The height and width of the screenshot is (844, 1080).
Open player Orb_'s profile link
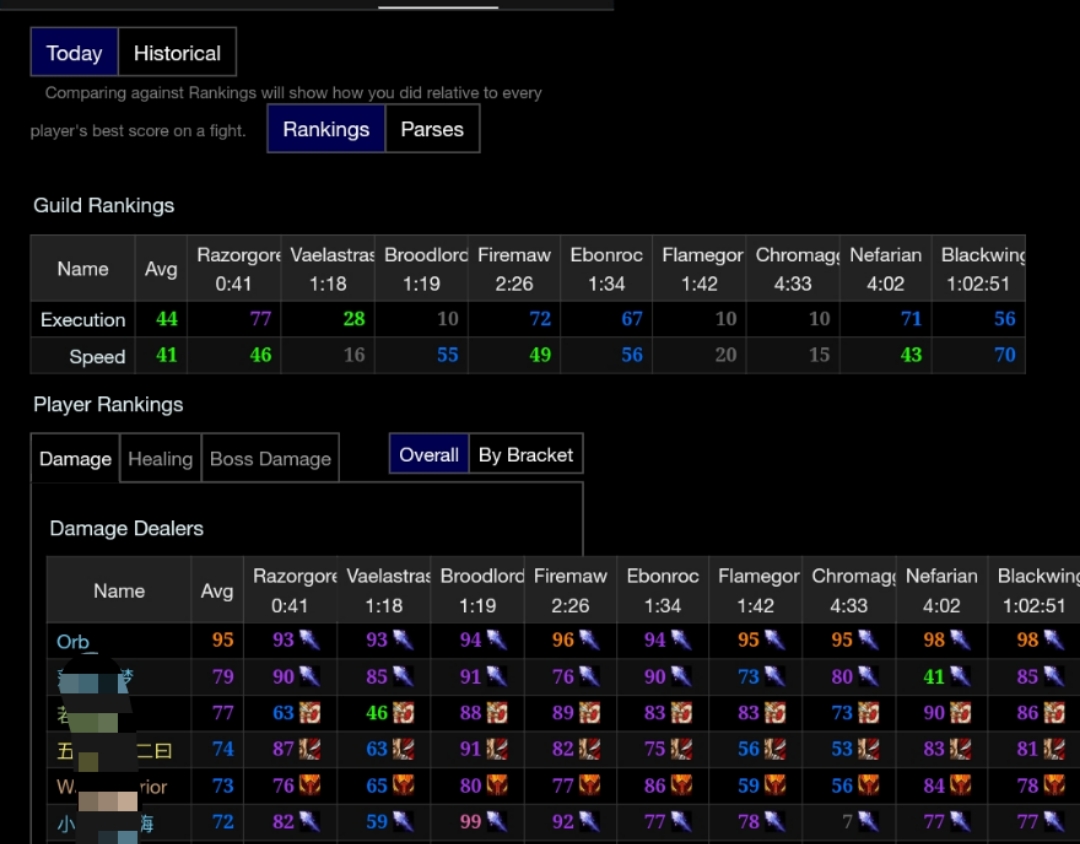(73, 642)
